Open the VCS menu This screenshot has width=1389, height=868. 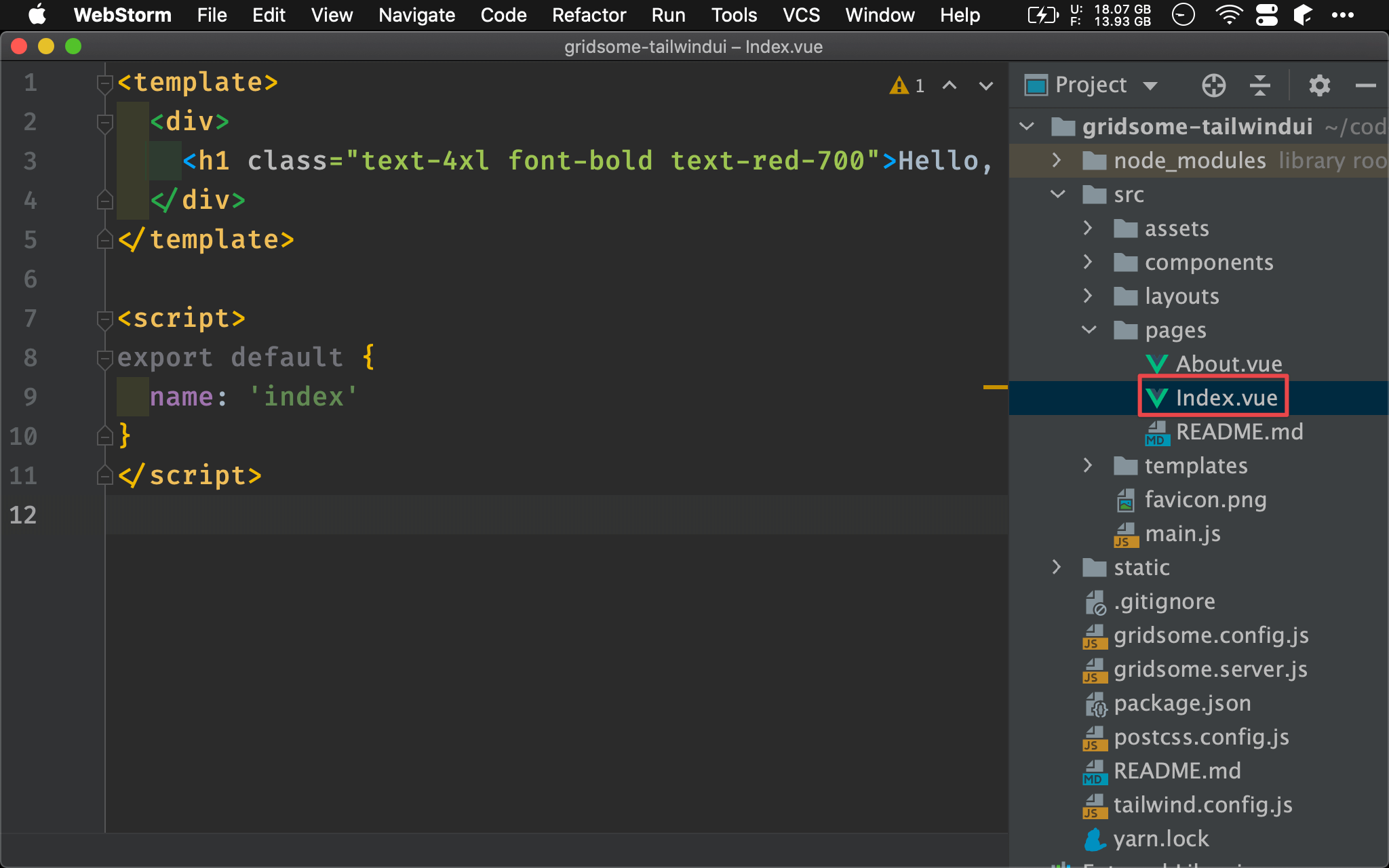point(801,15)
